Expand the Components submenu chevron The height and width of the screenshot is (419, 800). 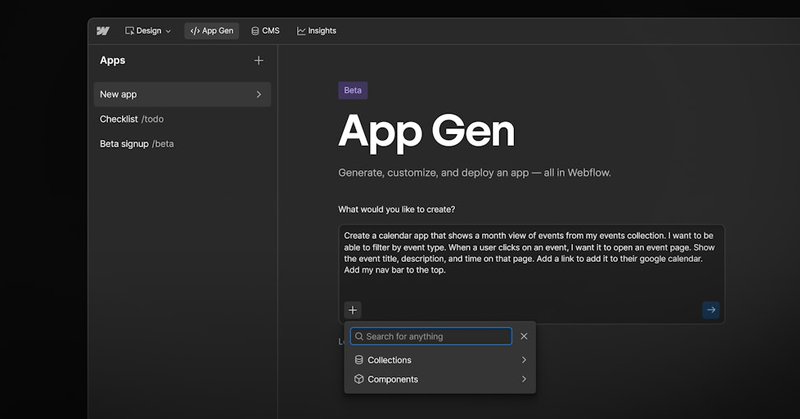[x=524, y=379]
